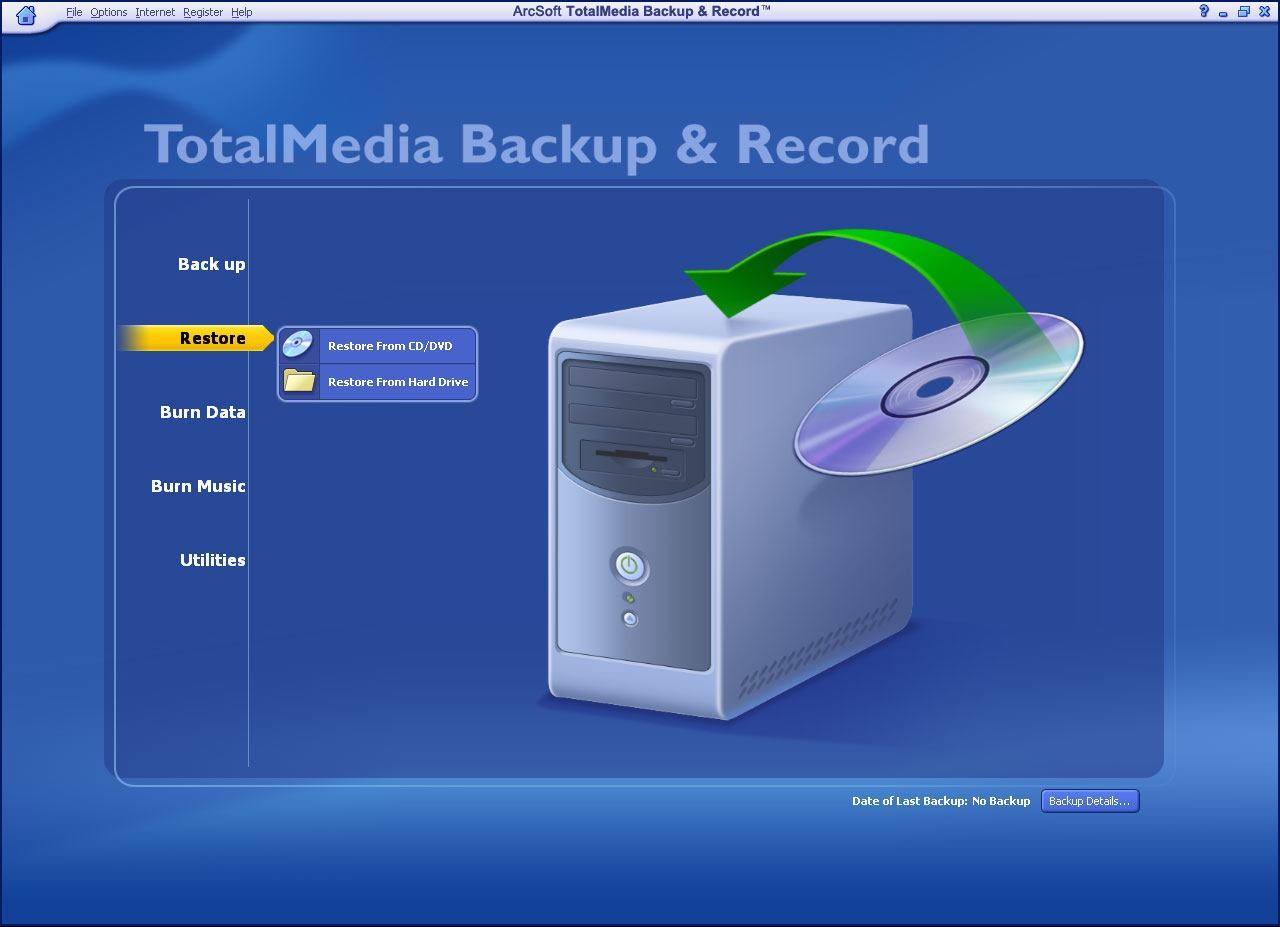Click the disc icon for Restore From CD/DVD
The image size is (1280, 927).
[298, 345]
